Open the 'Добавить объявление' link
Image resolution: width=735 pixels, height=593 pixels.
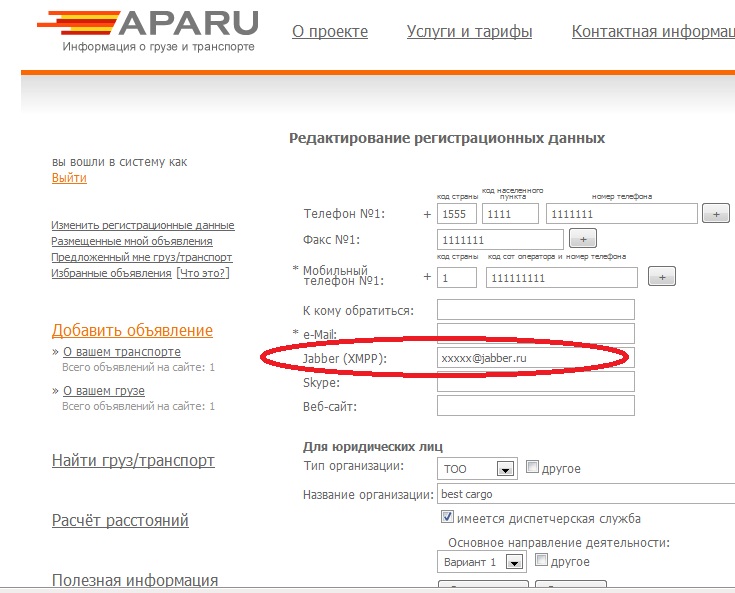(x=132, y=330)
